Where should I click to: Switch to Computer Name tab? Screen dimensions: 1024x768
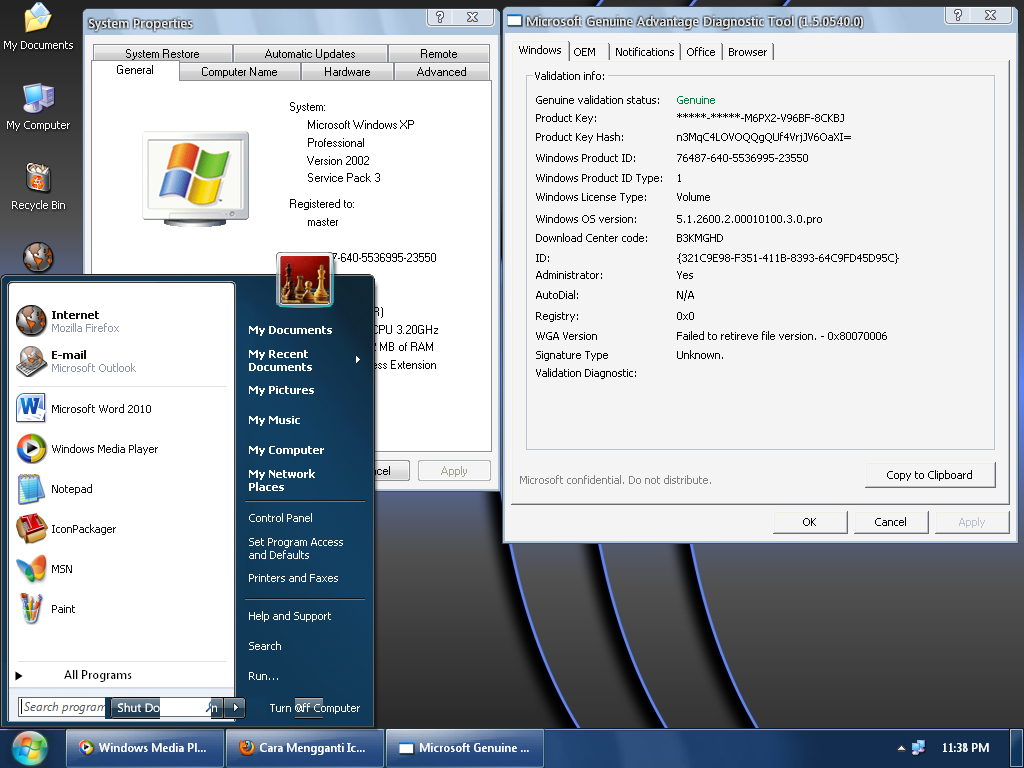239,72
